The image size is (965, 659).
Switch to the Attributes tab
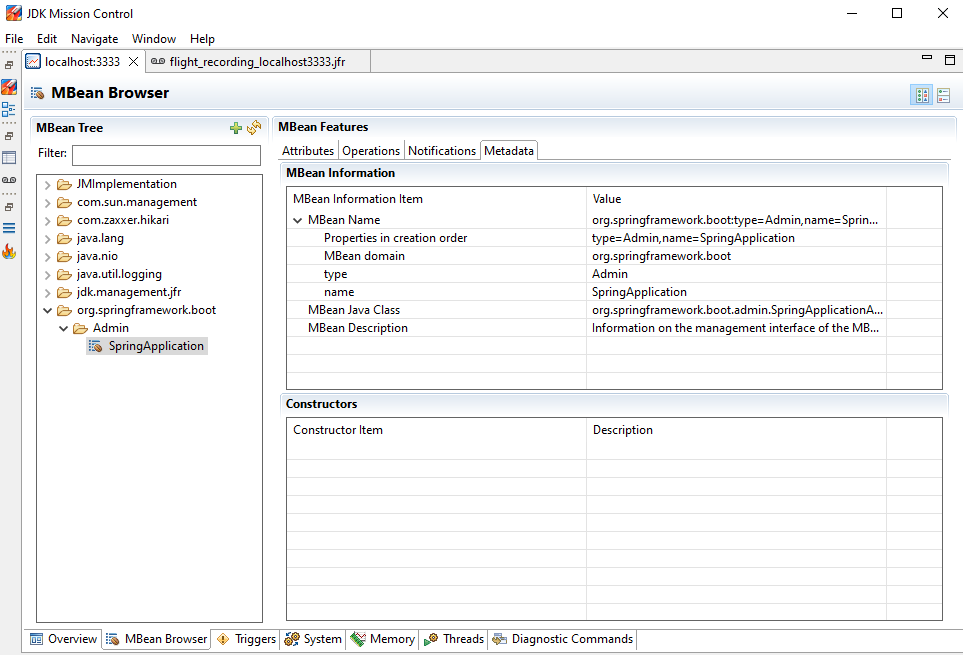tap(308, 151)
